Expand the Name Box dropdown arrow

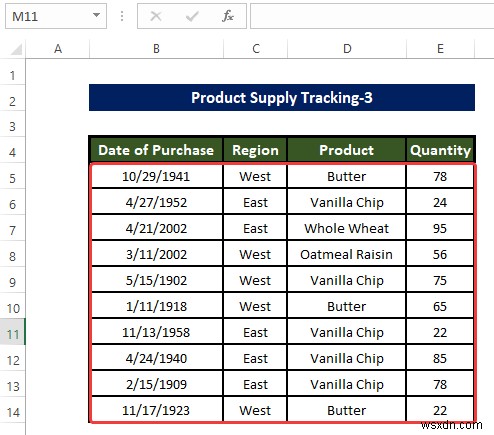click(96, 15)
